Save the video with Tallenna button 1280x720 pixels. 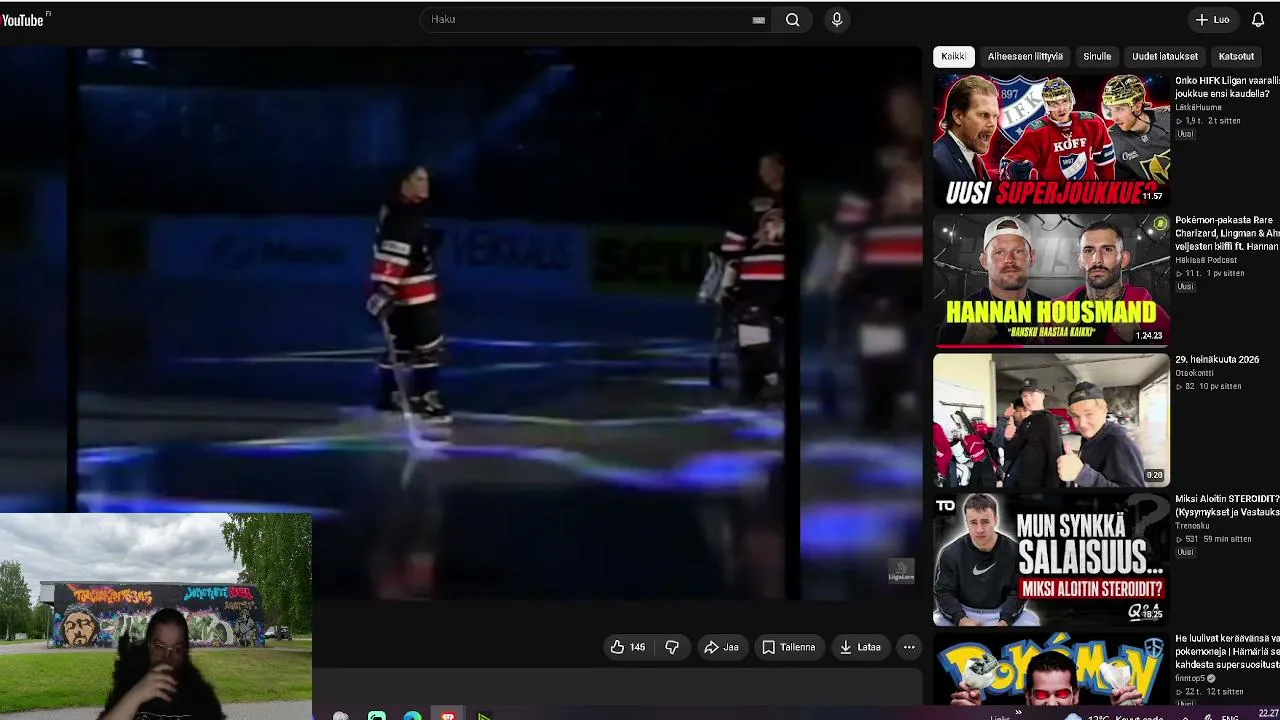pyautogui.click(x=789, y=647)
